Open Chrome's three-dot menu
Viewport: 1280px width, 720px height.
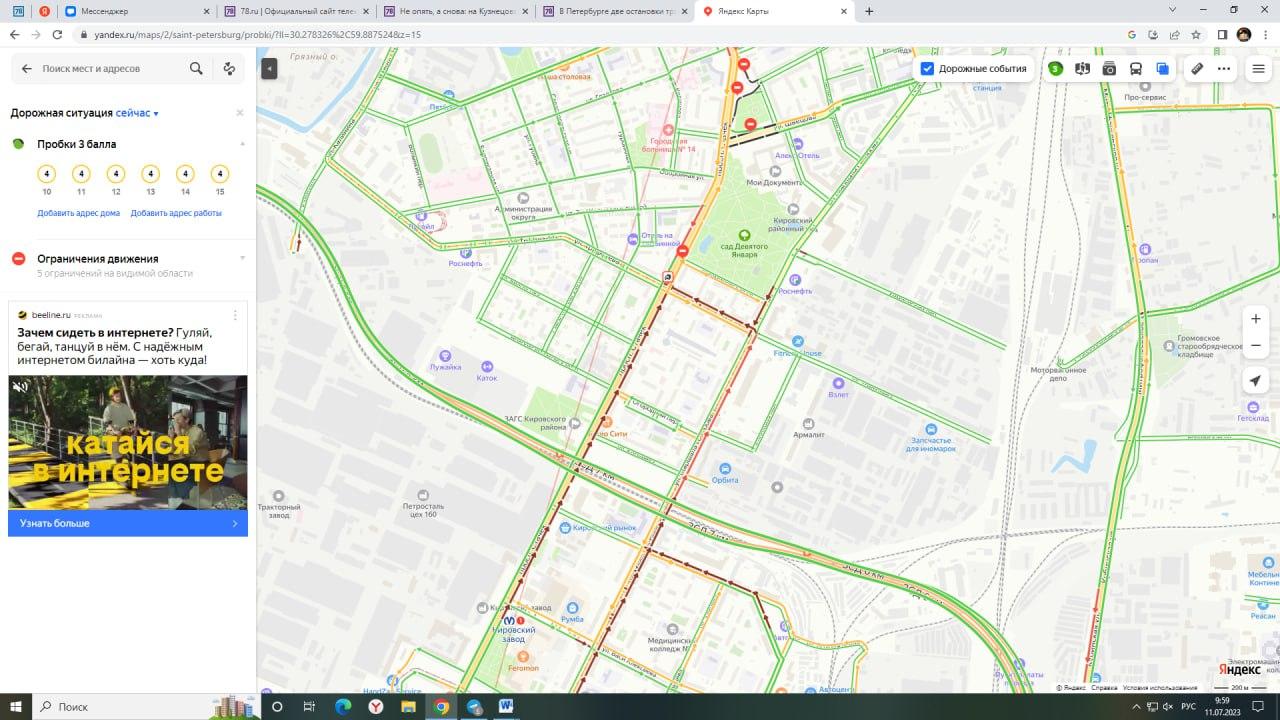pos(1265,34)
